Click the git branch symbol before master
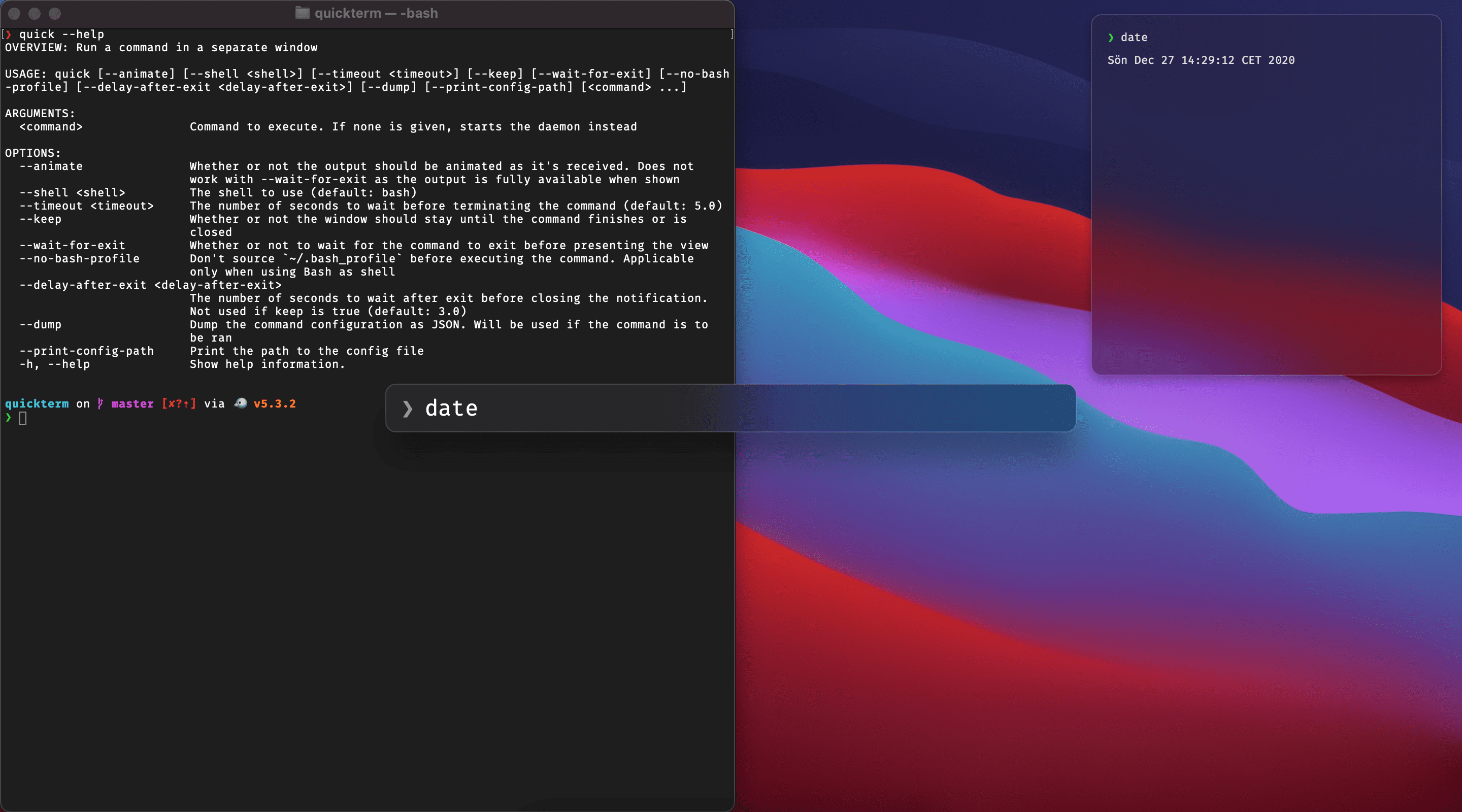The width and height of the screenshot is (1462, 812). click(100, 403)
